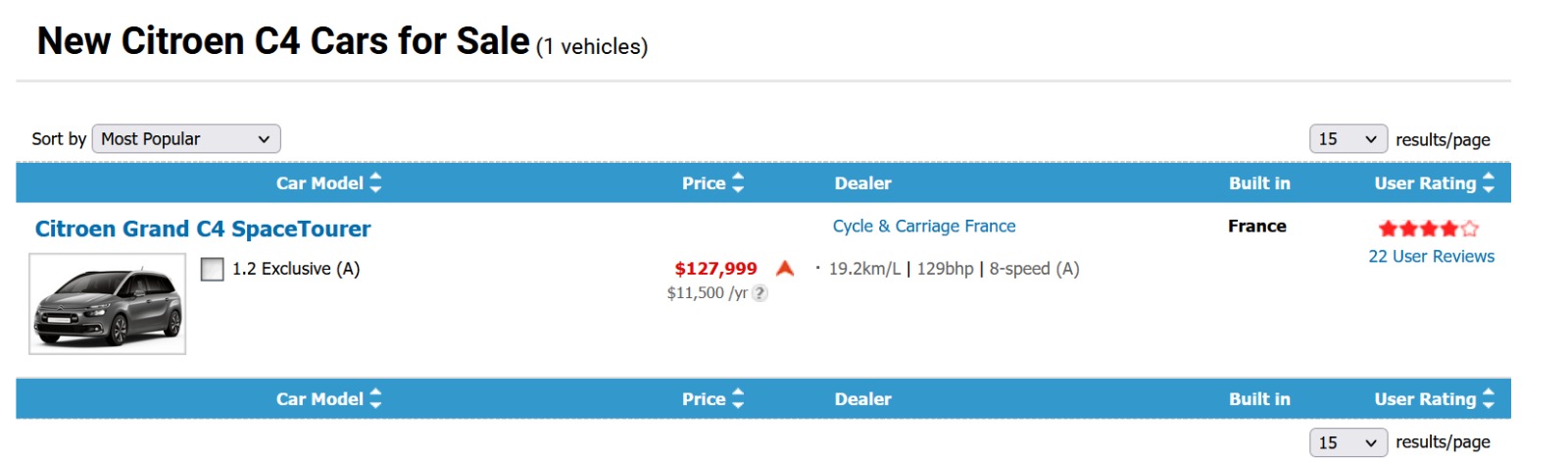Open the Most Popular sort dropdown

pos(186,139)
